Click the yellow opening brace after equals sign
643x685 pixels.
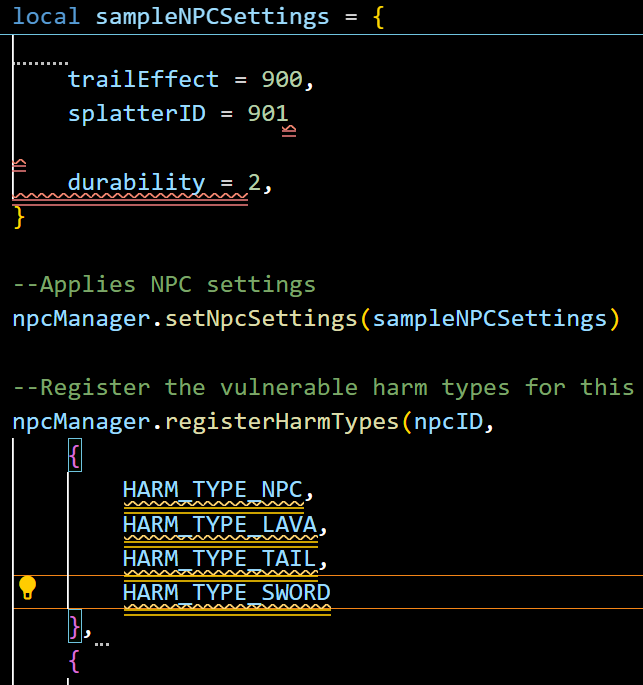tap(379, 17)
